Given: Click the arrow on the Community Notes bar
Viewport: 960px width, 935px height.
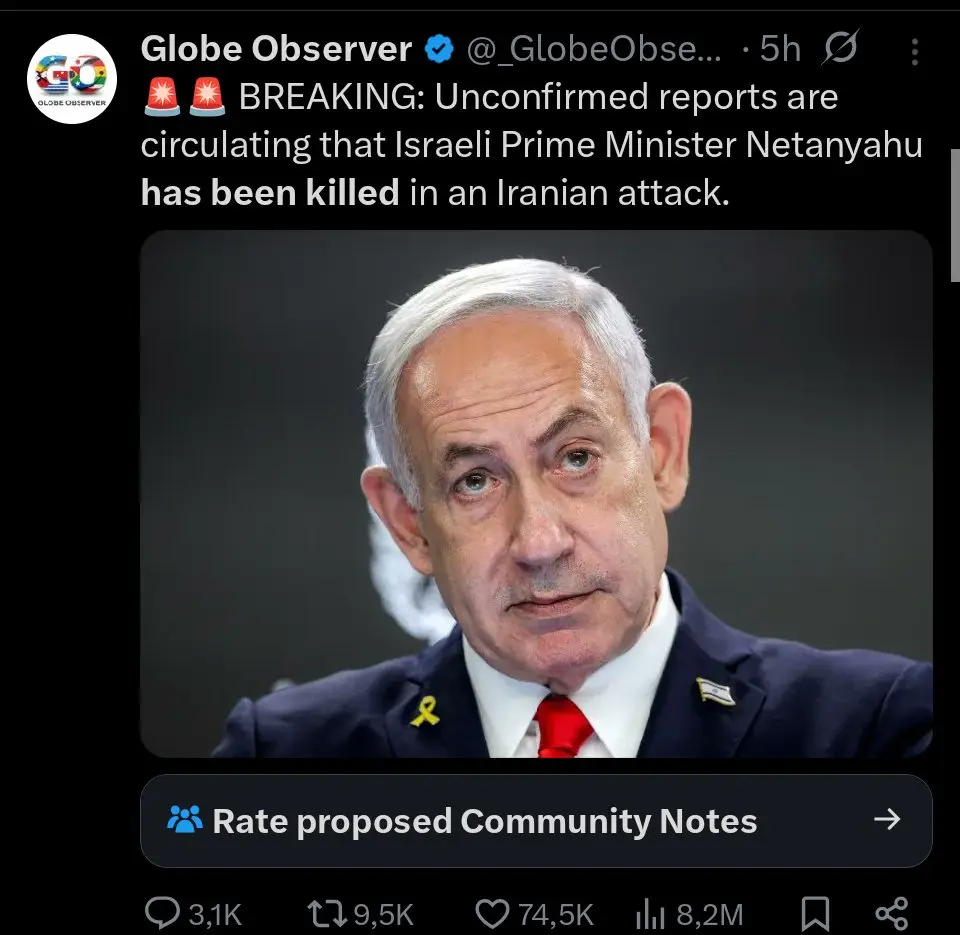Looking at the screenshot, I should [x=887, y=819].
